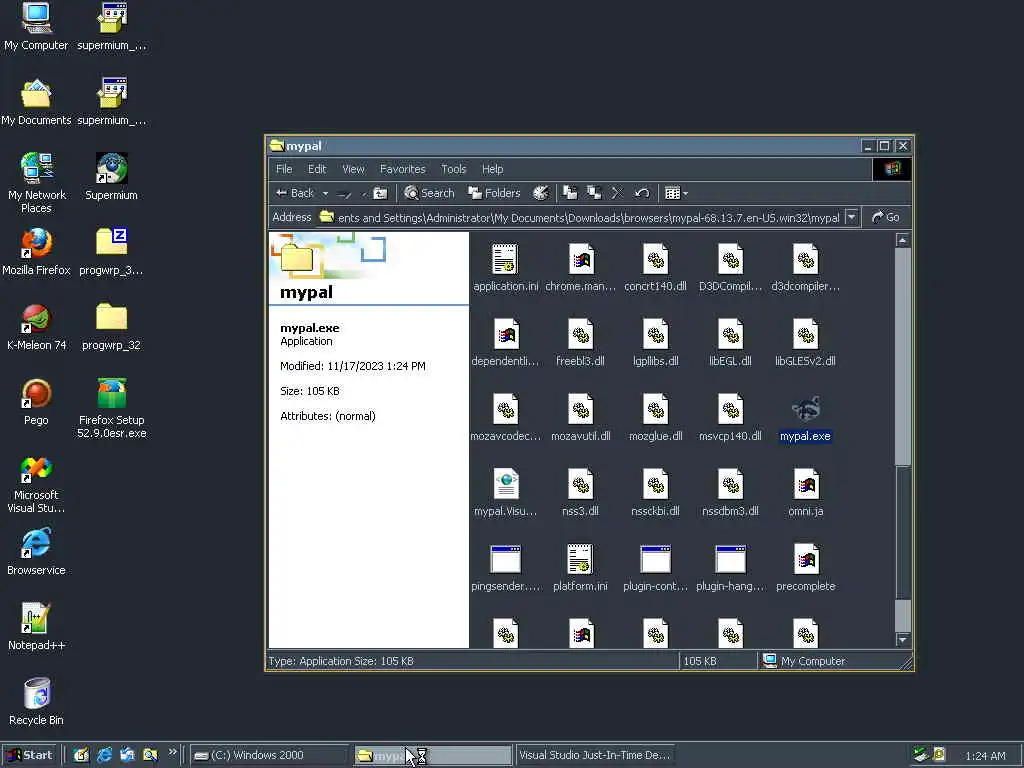
Task: Select nss3.dll file
Action: 581,493
